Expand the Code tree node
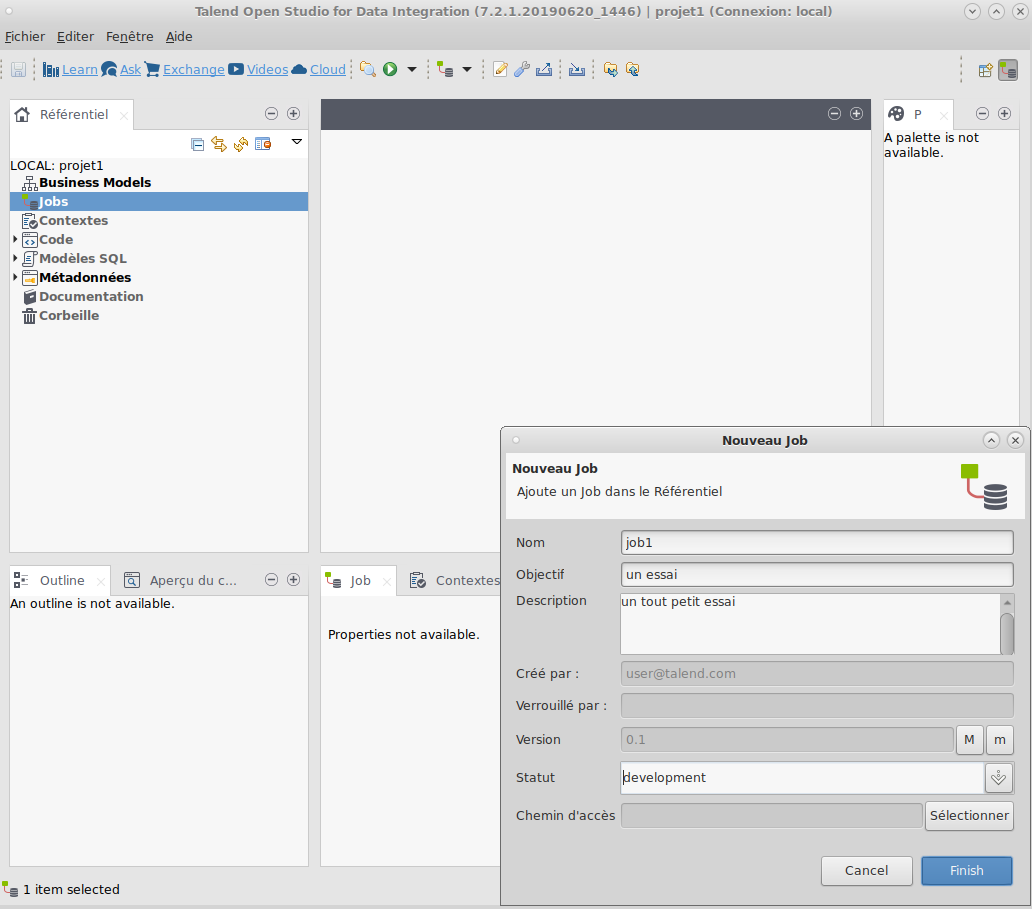1032x909 pixels. (x=15, y=239)
